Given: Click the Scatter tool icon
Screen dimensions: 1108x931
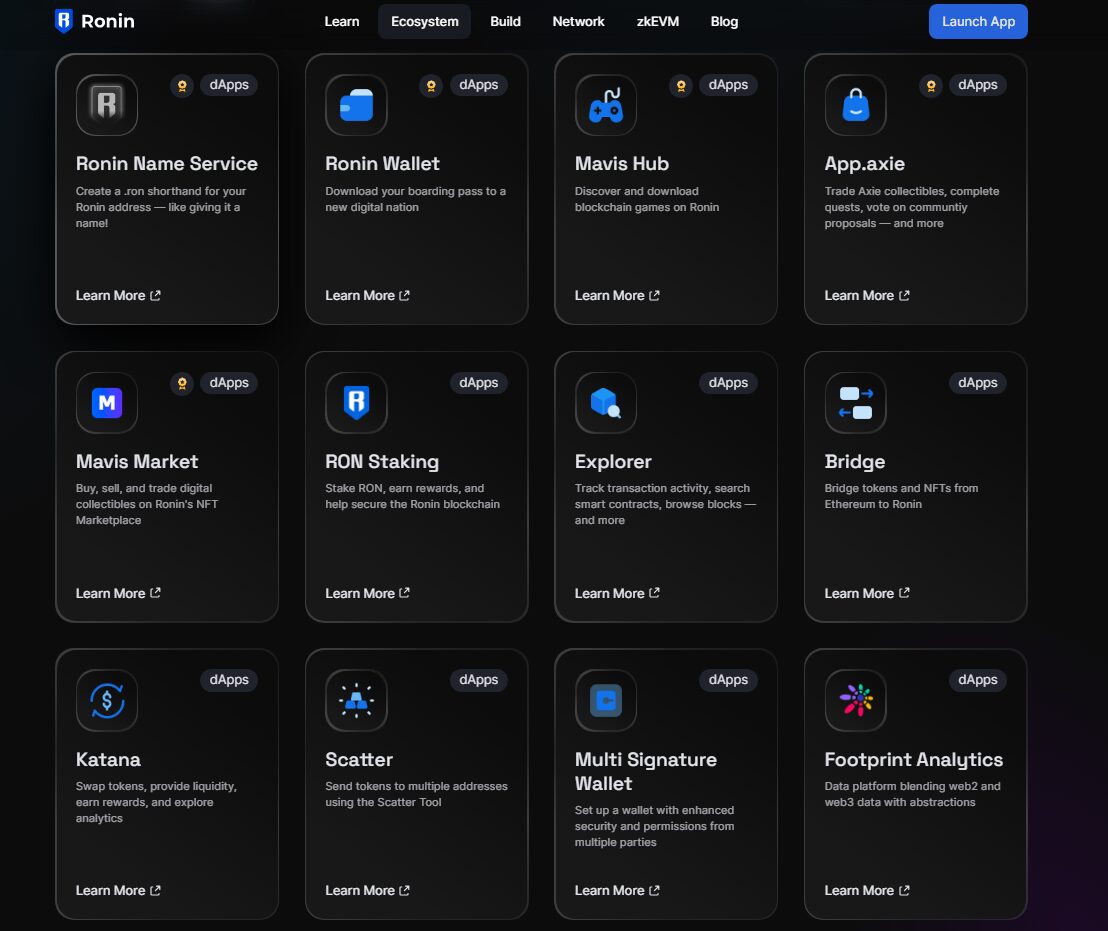Looking at the screenshot, I should pos(356,700).
